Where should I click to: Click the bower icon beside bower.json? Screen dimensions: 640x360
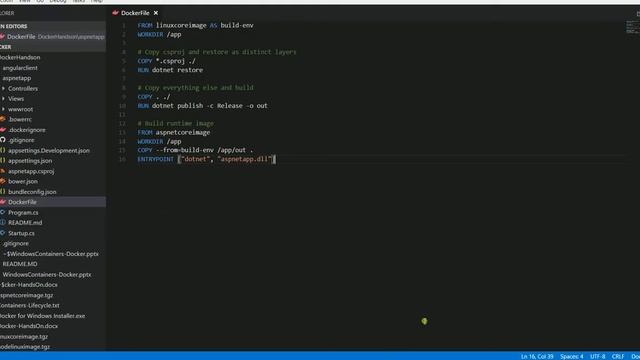[x=2, y=181]
